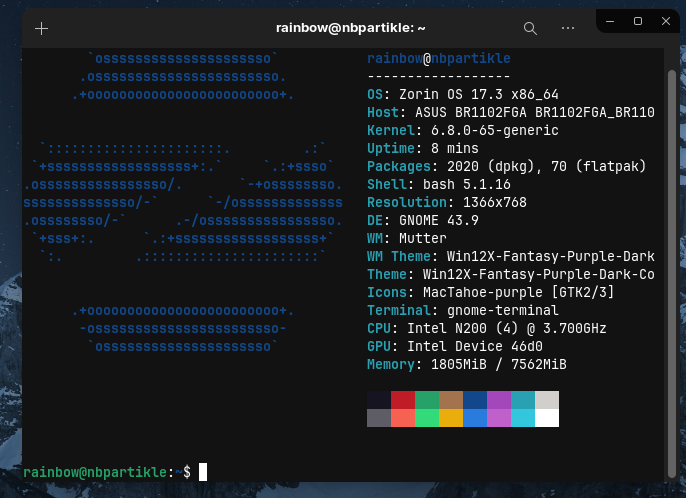
Task: Click the command prompt cursor
Action: click(203, 471)
